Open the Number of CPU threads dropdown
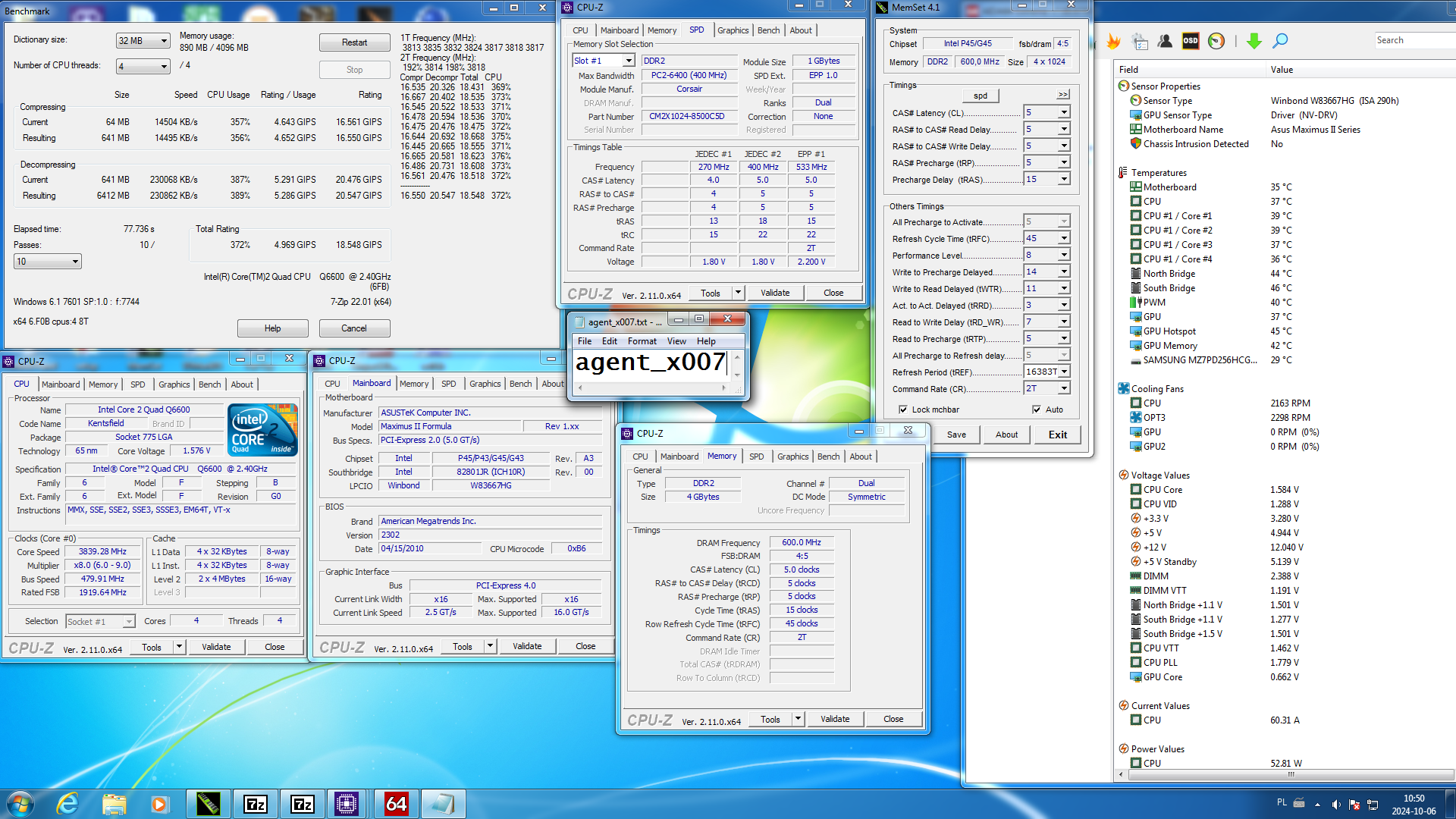The height and width of the screenshot is (819, 1456). click(x=143, y=67)
